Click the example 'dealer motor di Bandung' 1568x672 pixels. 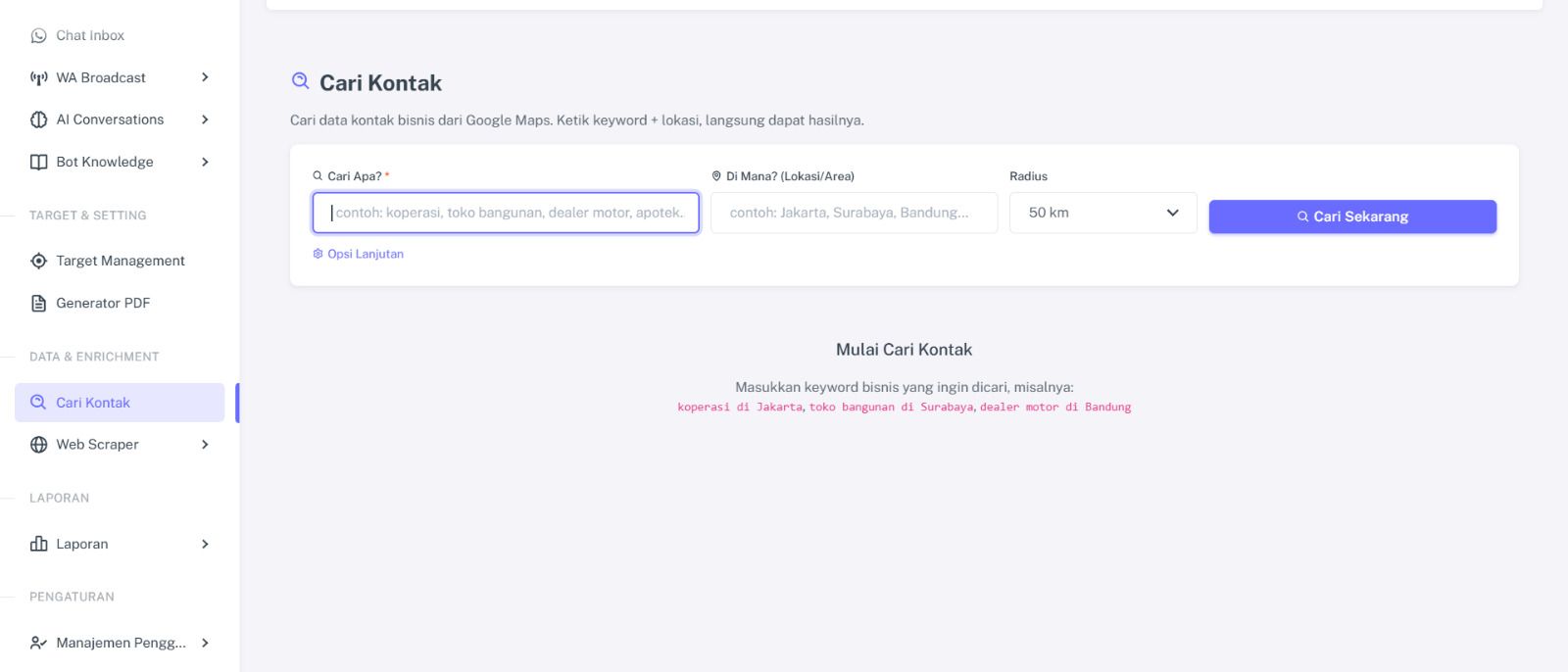pyautogui.click(x=1055, y=407)
